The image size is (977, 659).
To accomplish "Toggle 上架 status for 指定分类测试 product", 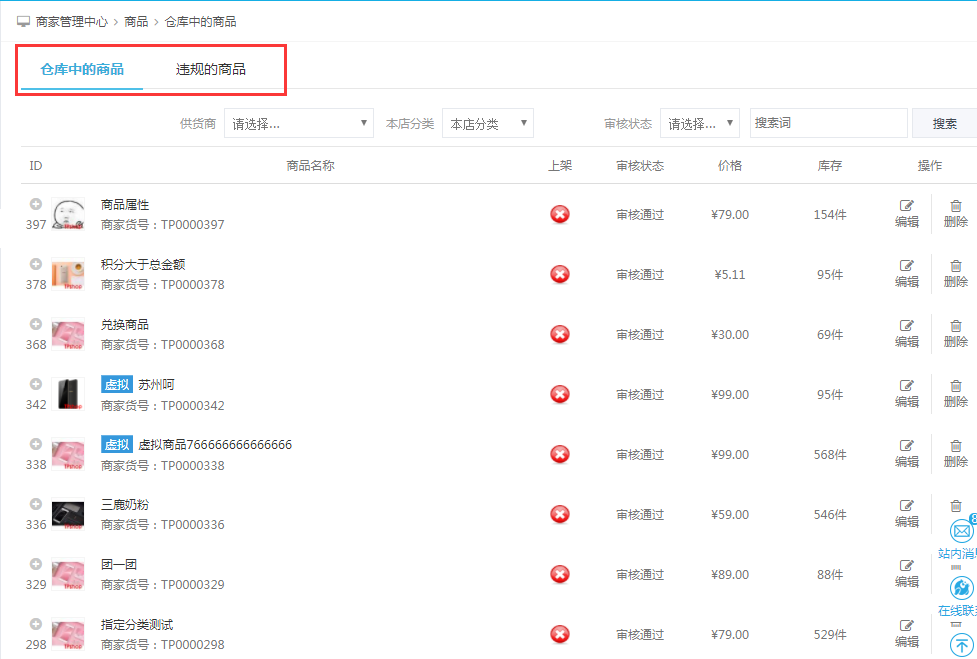I will pos(560,634).
